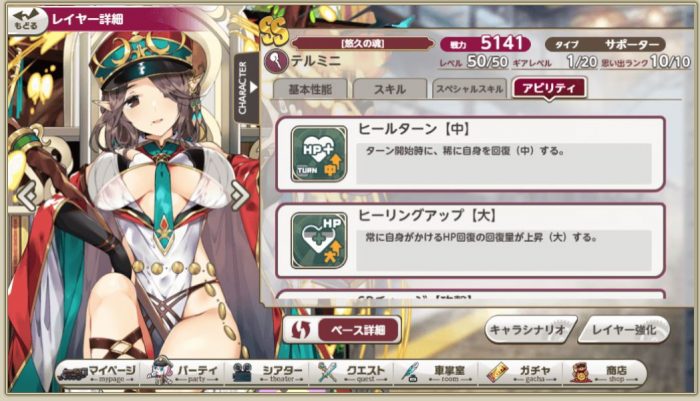Open 車掌室 room from the bottom bar
The height and width of the screenshot is (401, 700).
[436, 372]
